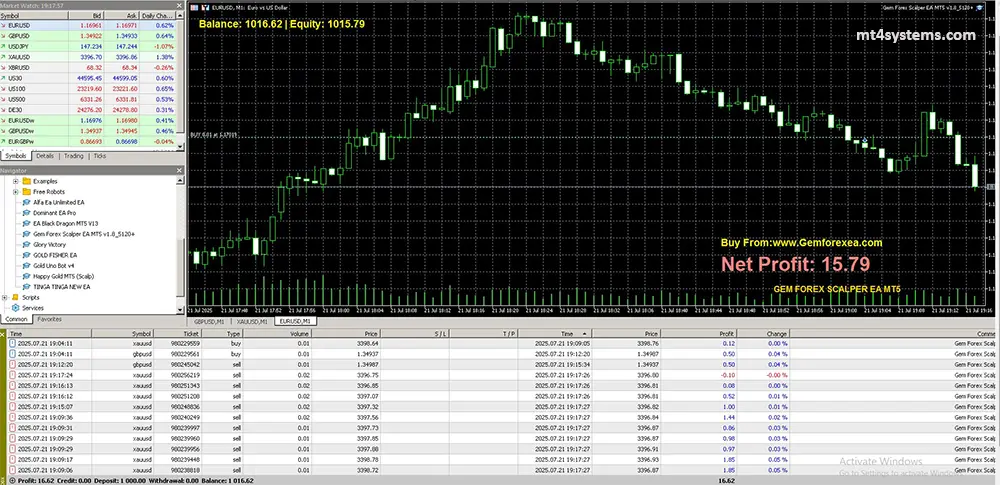This screenshot has height=485, width=1000.
Task: Click the Free Robots folder icon
Action: tap(26, 191)
